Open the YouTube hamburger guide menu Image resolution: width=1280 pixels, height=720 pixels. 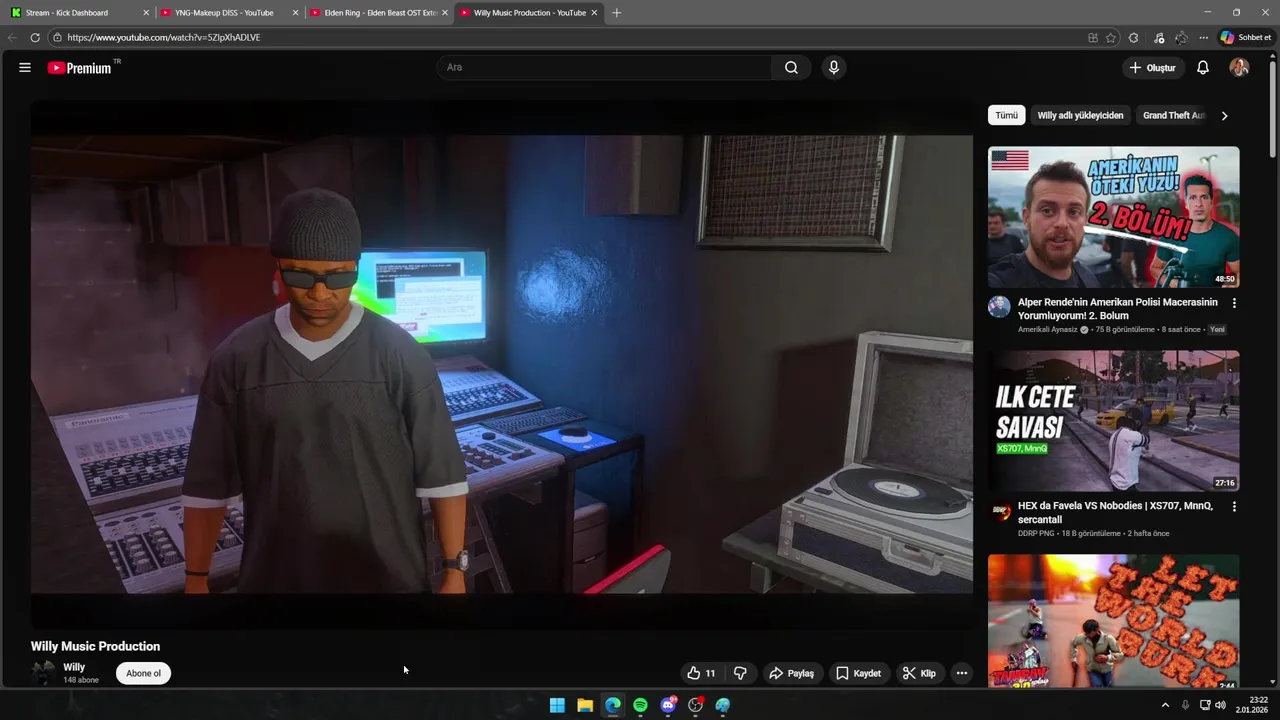tap(25, 68)
